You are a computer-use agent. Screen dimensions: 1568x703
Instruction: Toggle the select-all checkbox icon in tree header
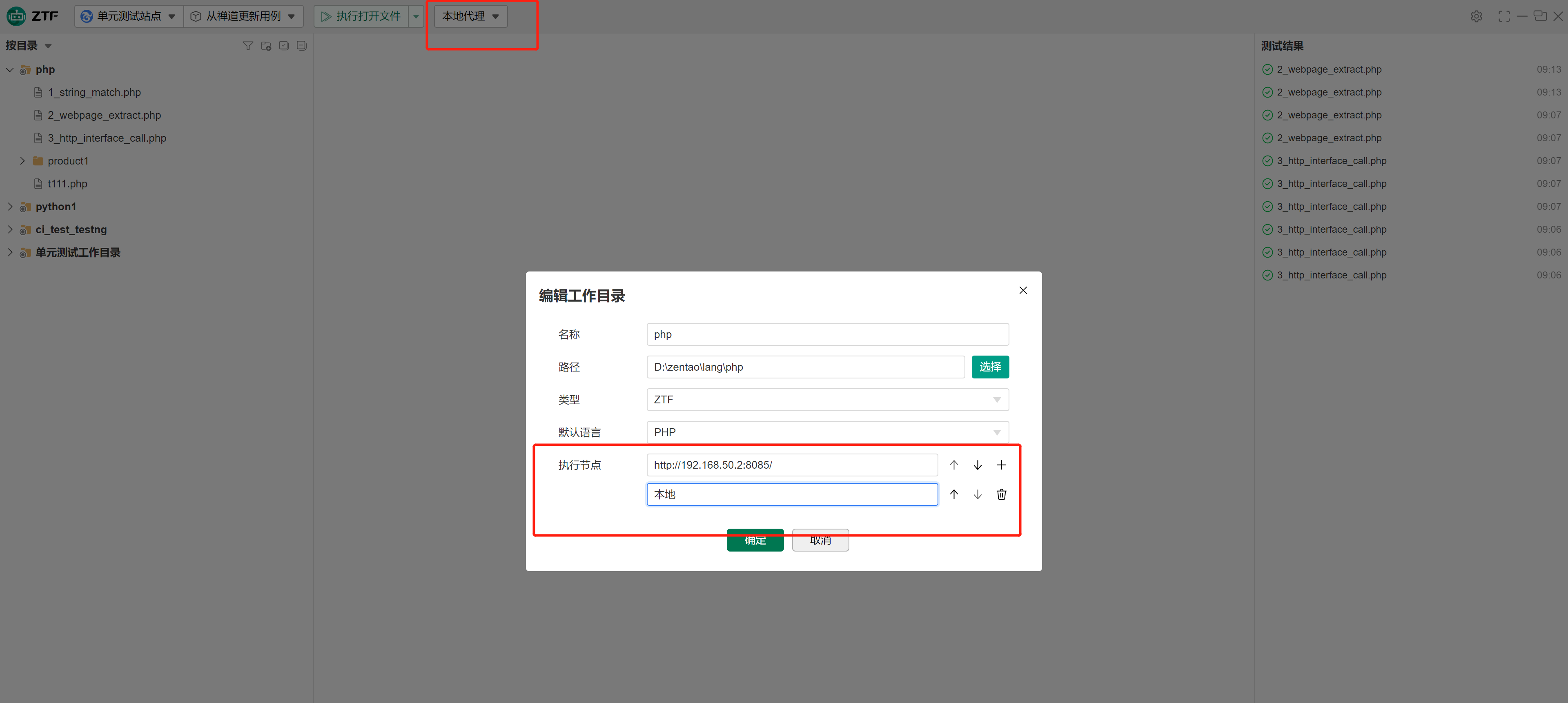284,46
